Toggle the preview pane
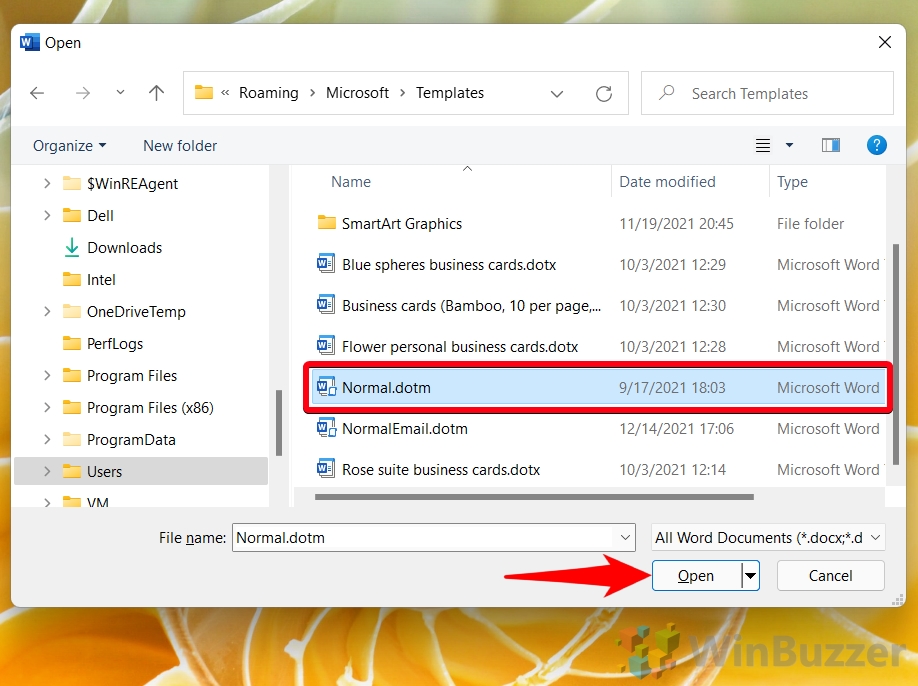This screenshot has height=686, width=918. point(831,145)
